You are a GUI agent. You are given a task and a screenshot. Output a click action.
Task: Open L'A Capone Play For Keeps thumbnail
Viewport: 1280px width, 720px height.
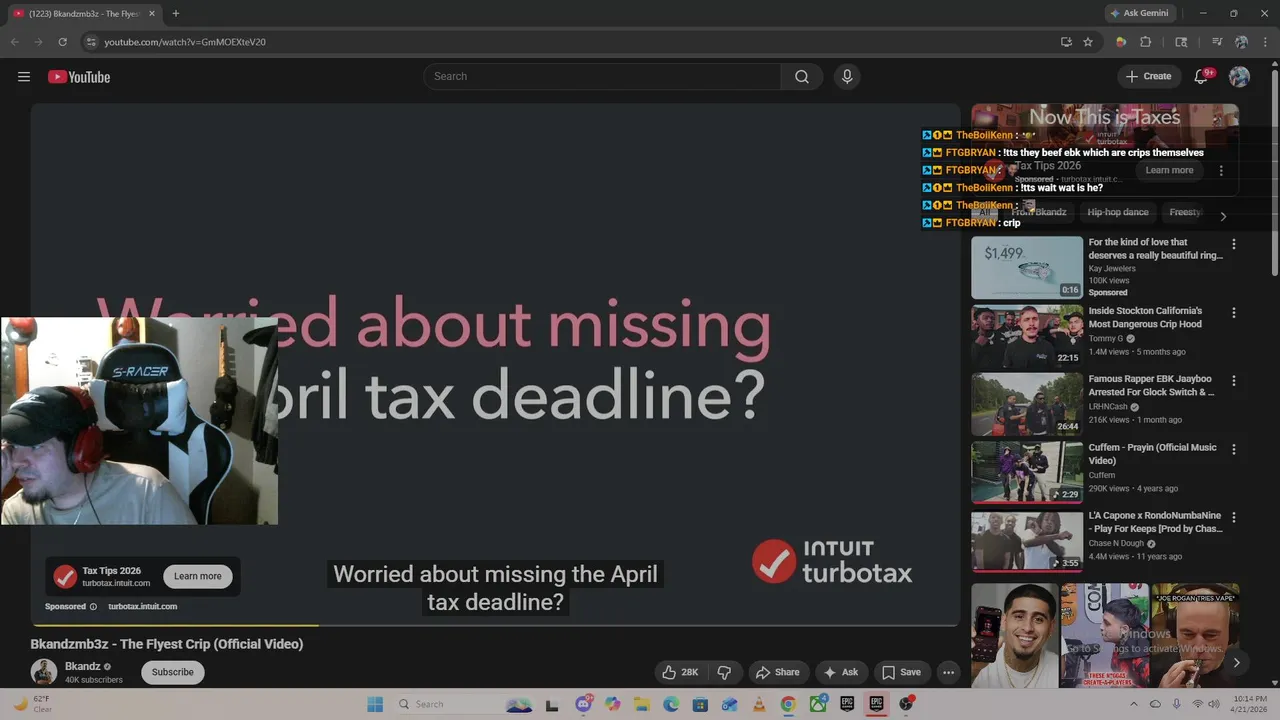[x=1027, y=541]
